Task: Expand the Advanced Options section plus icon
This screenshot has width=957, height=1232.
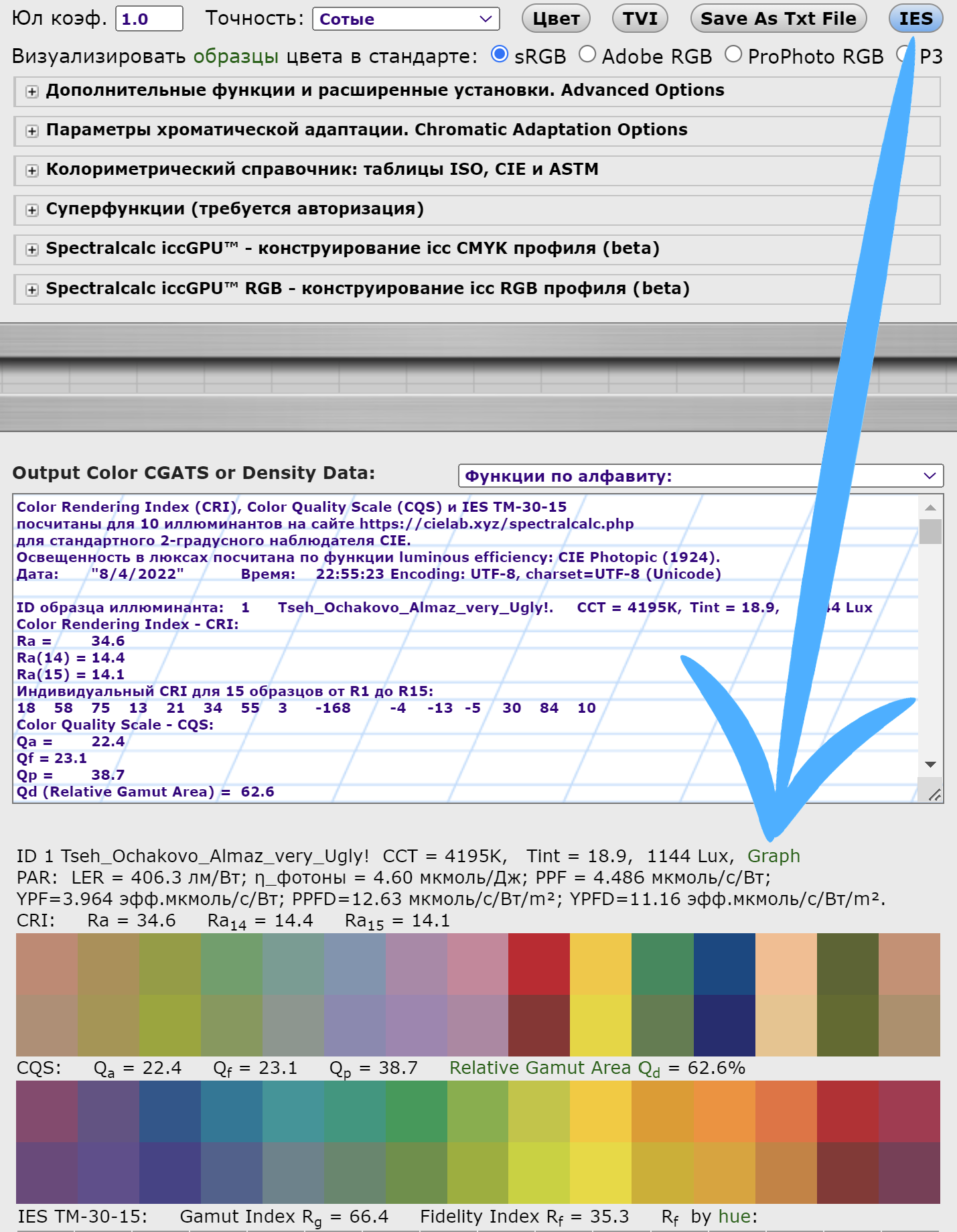Action: (x=31, y=92)
